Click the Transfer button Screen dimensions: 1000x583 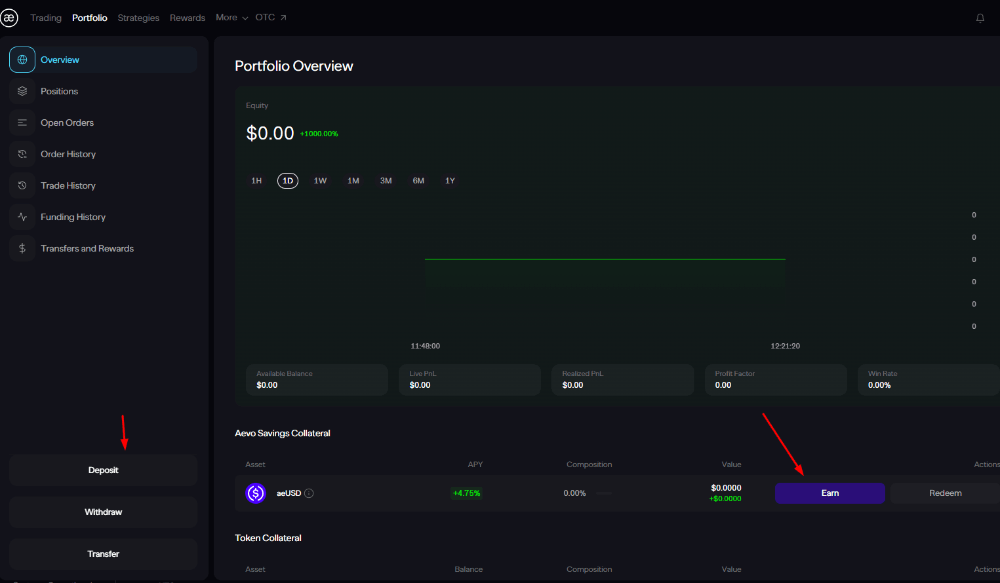[x=103, y=554]
